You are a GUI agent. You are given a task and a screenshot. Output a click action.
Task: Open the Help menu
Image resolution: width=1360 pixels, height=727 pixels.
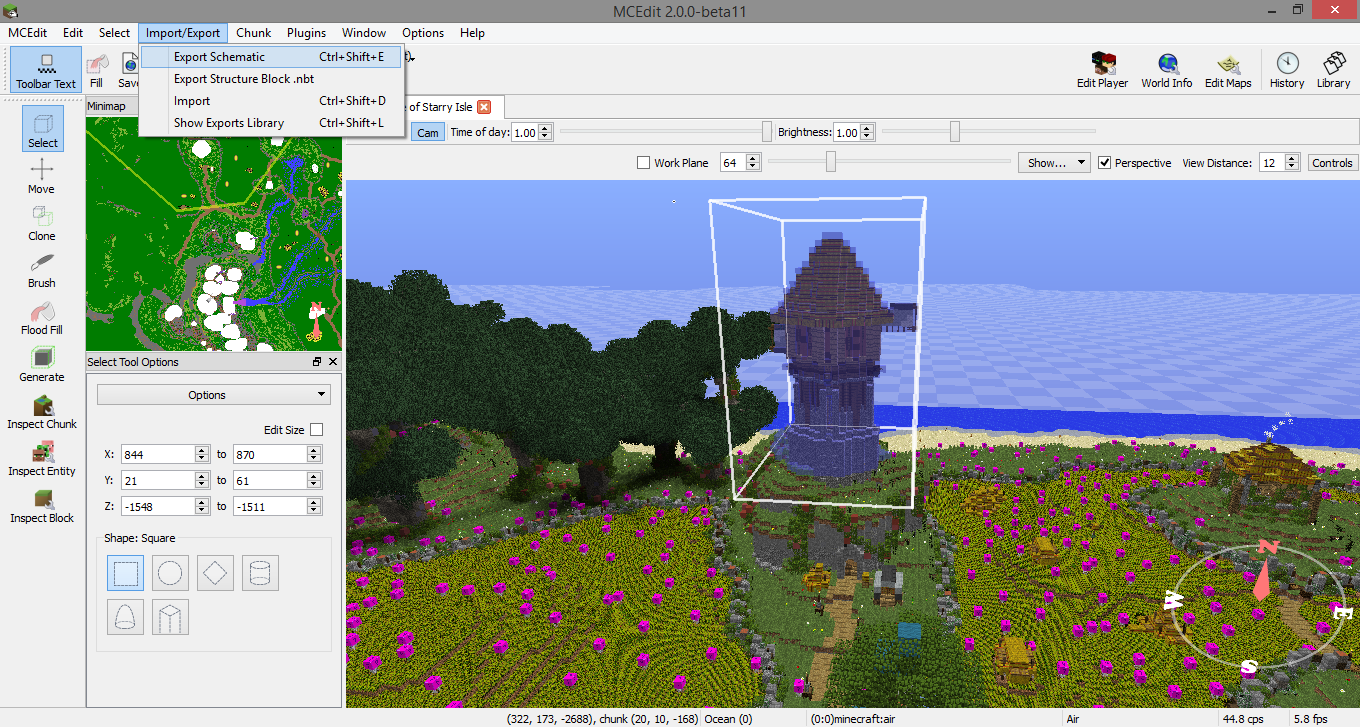(472, 33)
